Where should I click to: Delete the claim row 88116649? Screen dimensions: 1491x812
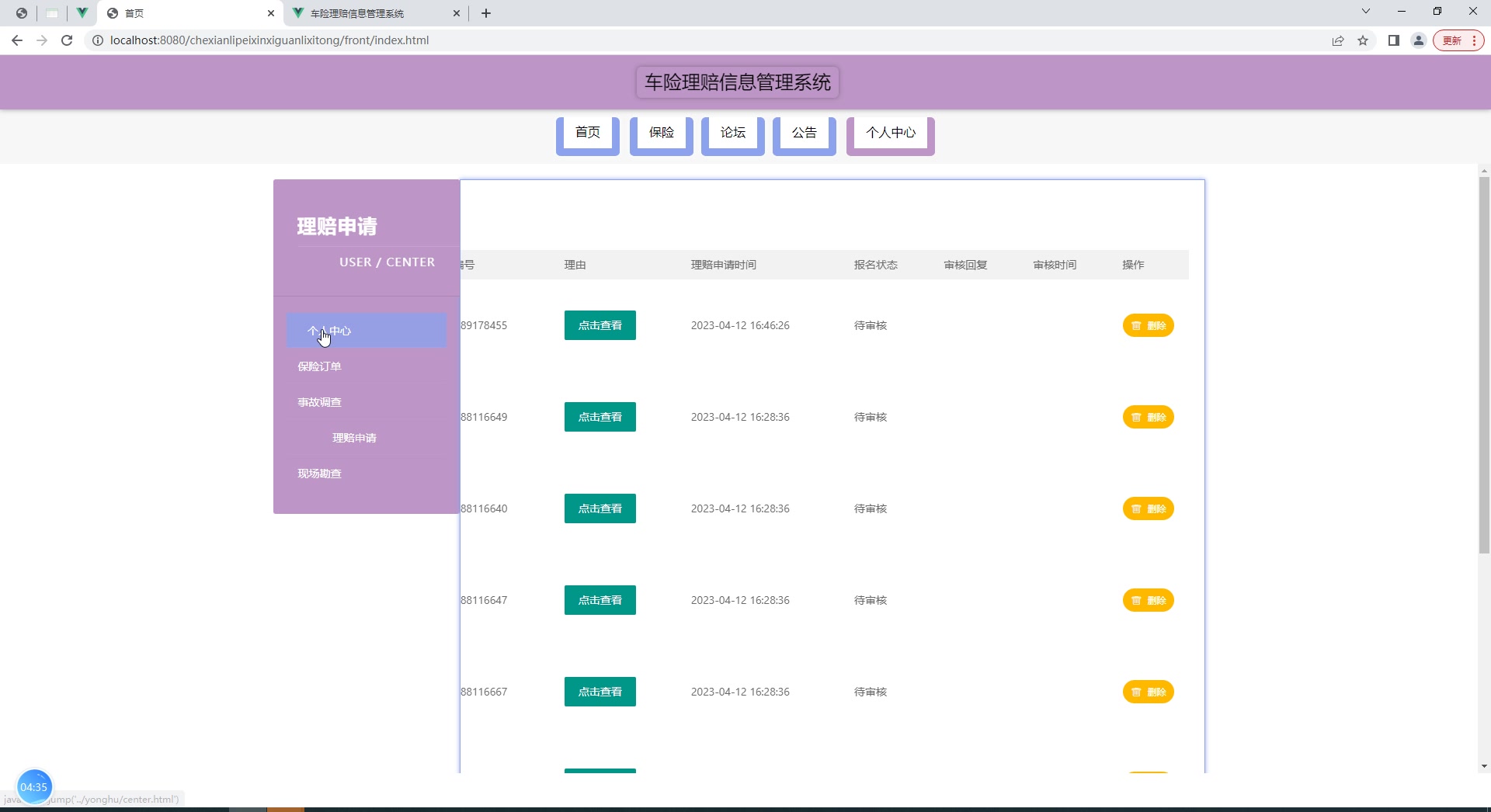click(x=1148, y=417)
